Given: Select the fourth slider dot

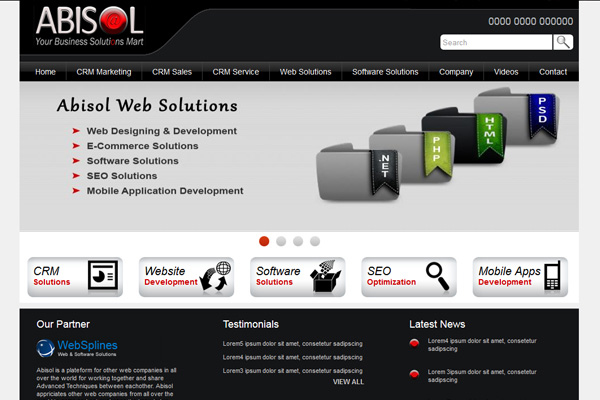Looking at the screenshot, I should [315, 241].
